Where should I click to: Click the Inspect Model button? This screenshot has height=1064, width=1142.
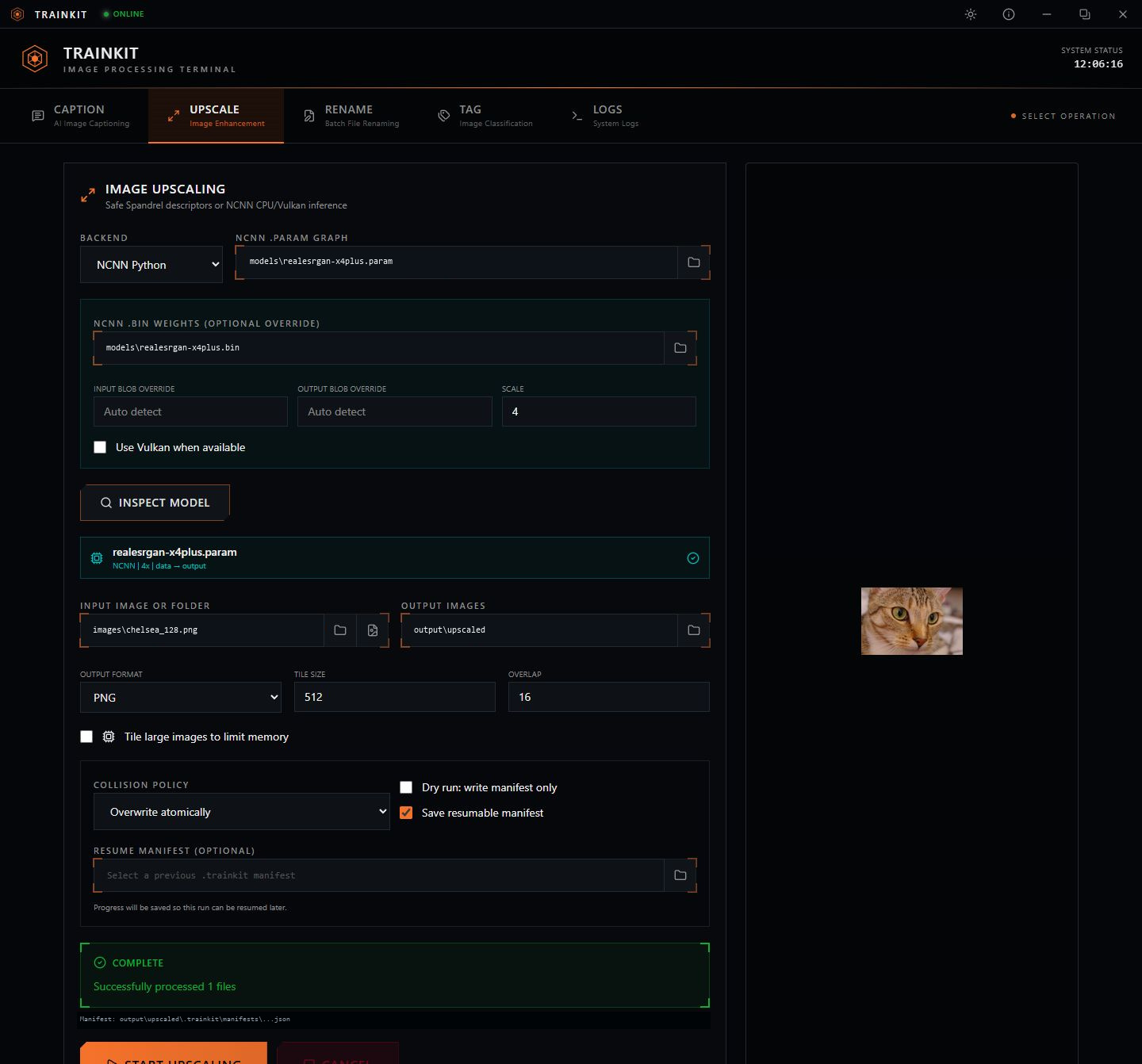tap(155, 503)
